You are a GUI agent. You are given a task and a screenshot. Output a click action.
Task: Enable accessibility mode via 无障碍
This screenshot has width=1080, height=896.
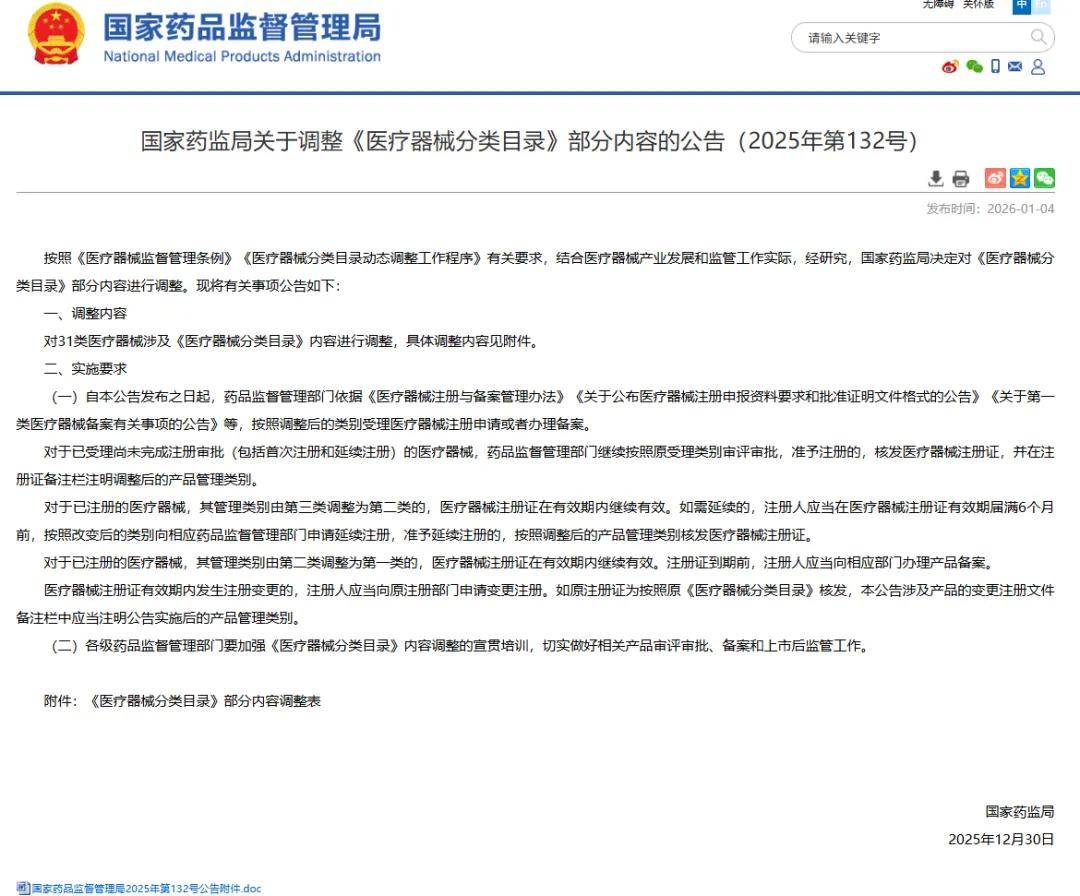[x=938, y=5]
